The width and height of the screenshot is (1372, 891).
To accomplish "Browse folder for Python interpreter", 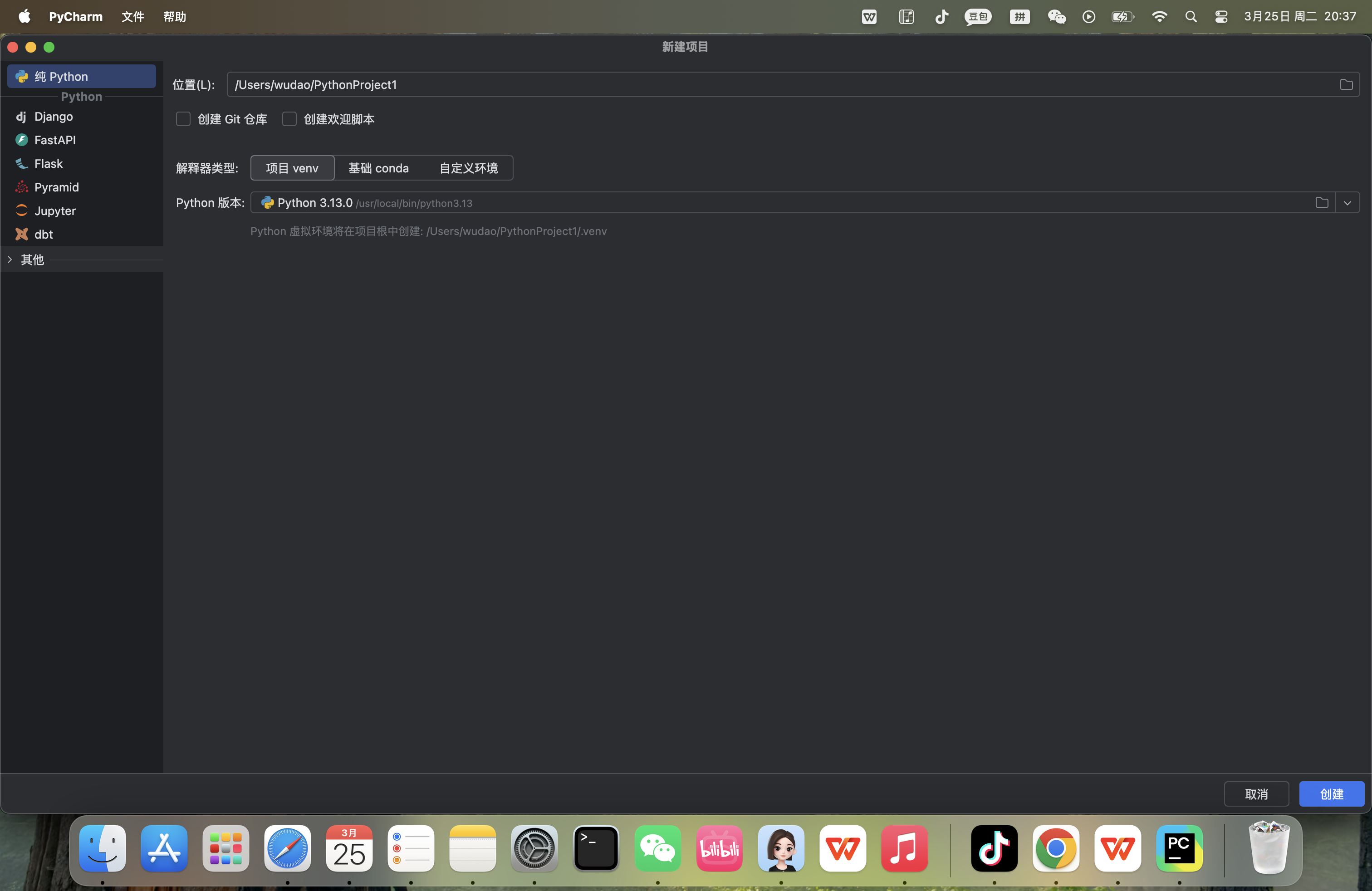I will 1322,203.
